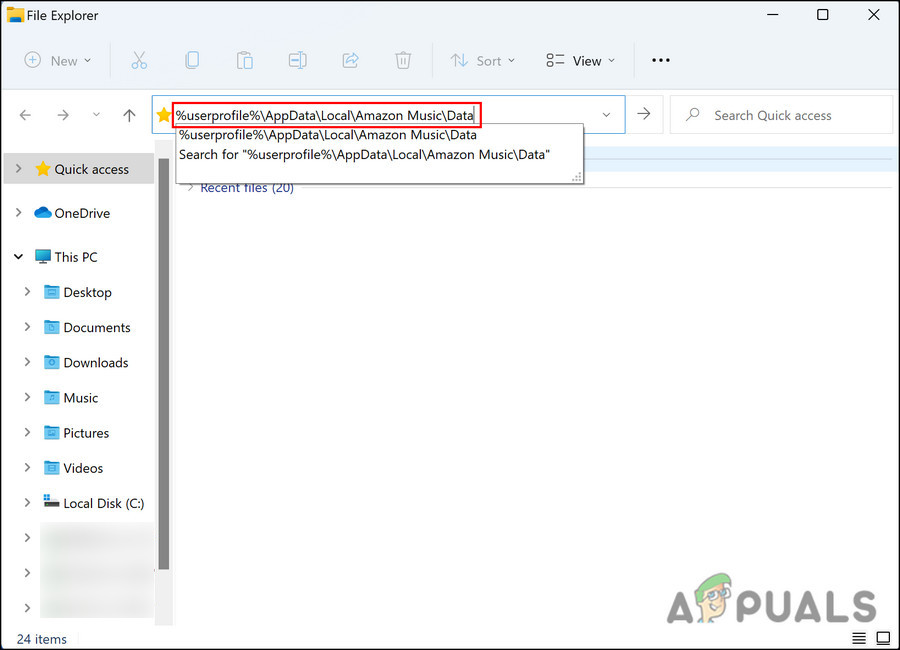Open the three-dot See more menu
Image resolution: width=900 pixels, height=650 pixels.
[x=661, y=60]
